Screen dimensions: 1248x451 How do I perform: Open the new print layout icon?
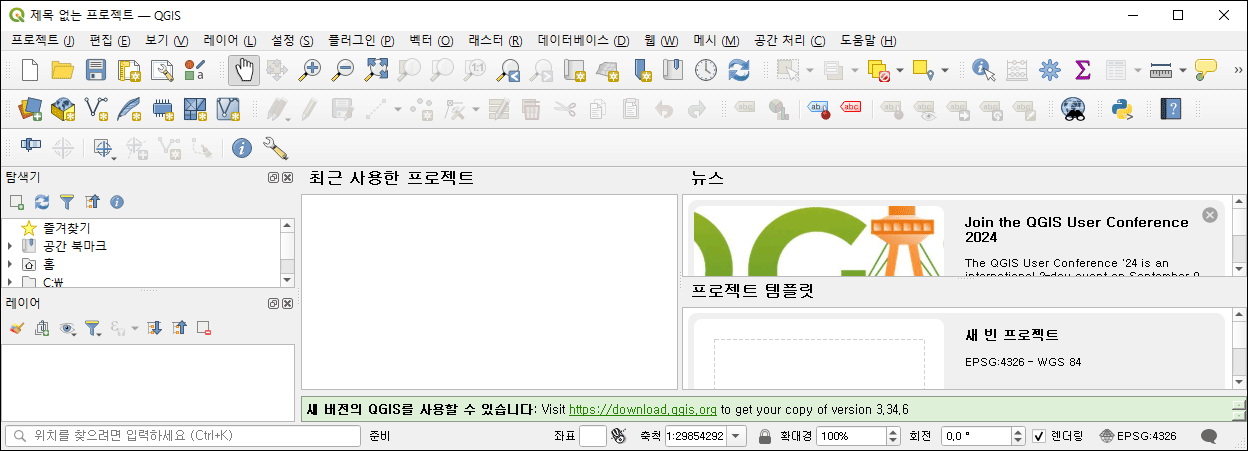pyautogui.click(x=129, y=70)
